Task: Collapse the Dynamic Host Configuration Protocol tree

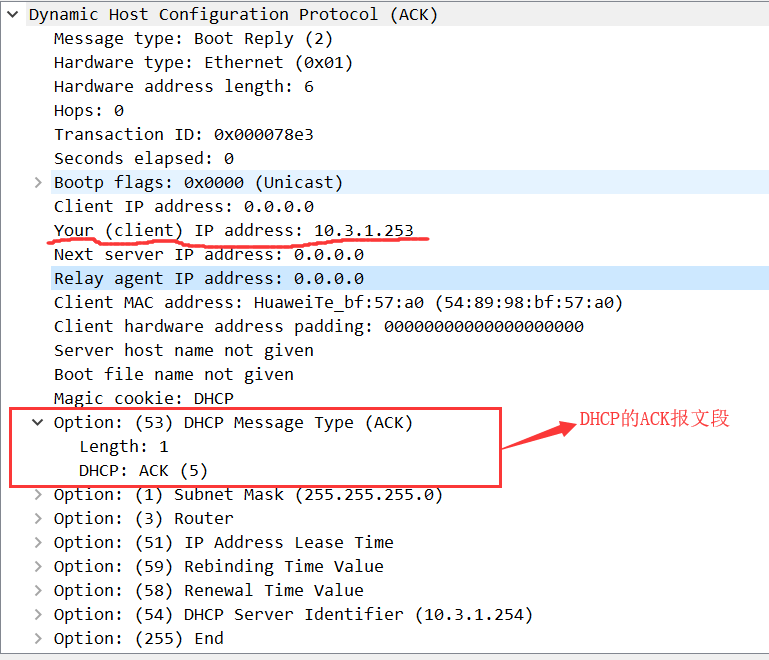Action: coord(13,14)
